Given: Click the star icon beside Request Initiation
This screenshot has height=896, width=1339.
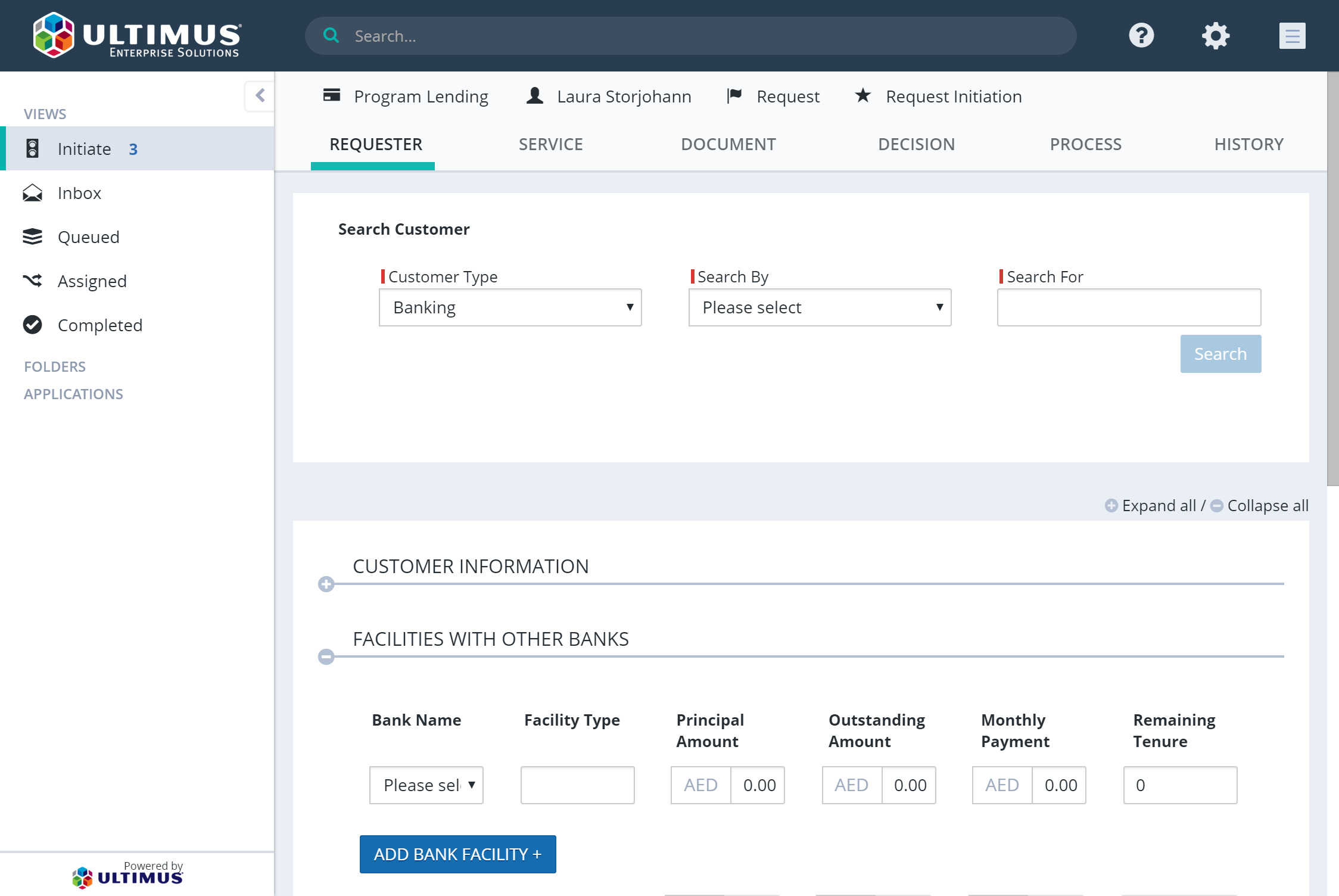Looking at the screenshot, I should (x=863, y=95).
